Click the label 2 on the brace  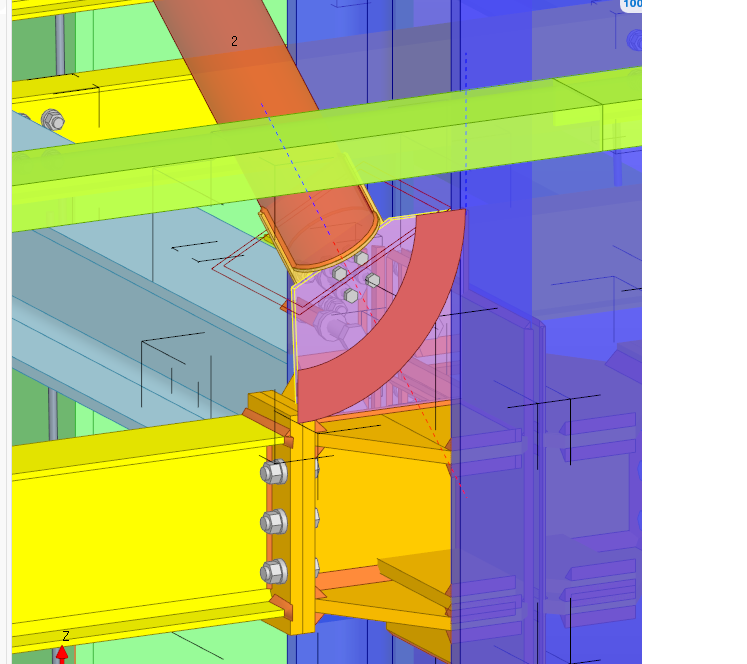pos(234,42)
